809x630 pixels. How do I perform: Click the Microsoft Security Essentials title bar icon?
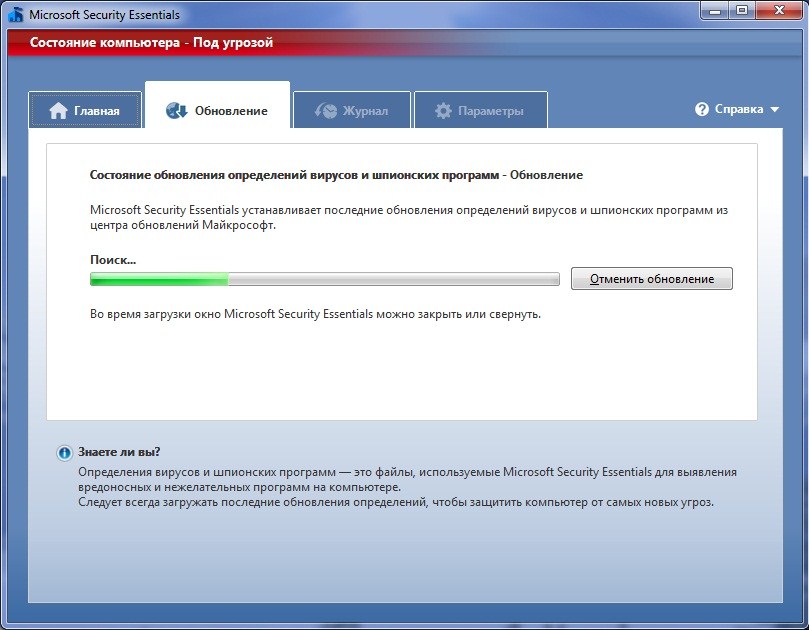click(x=16, y=14)
